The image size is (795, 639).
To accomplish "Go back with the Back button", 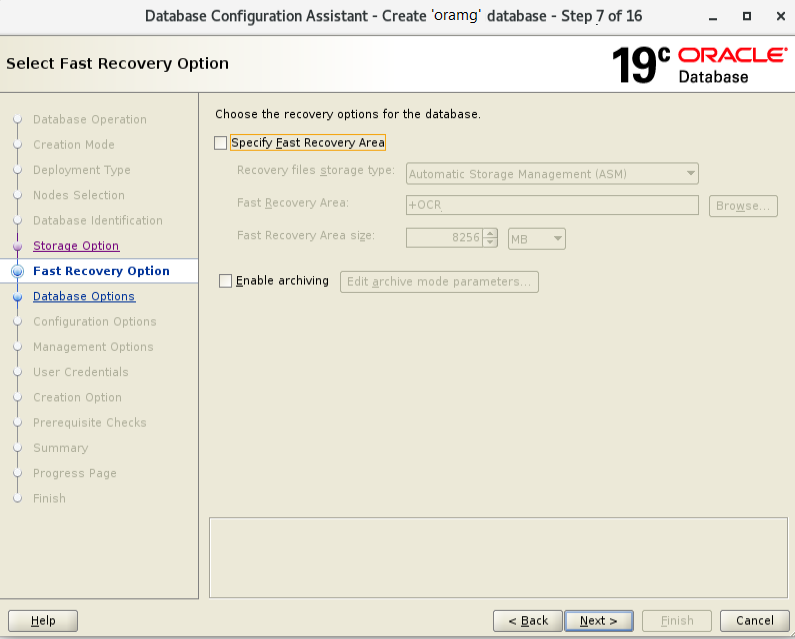I will pos(528,621).
